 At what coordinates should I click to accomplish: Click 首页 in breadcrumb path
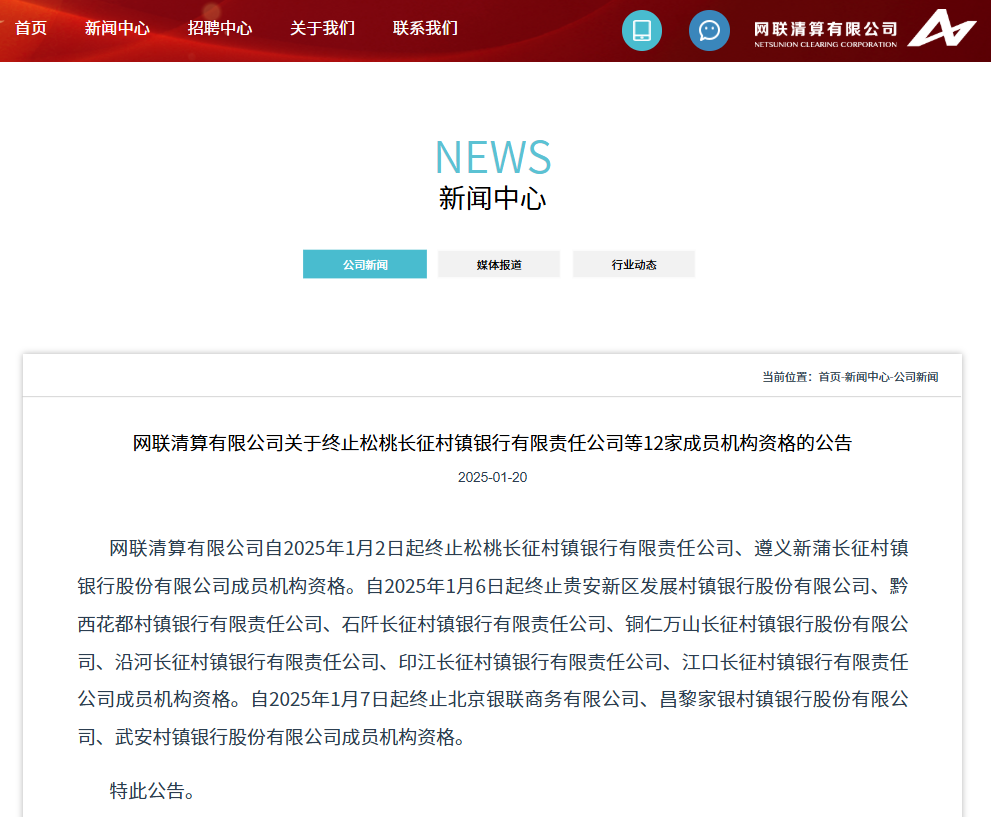(x=829, y=377)
